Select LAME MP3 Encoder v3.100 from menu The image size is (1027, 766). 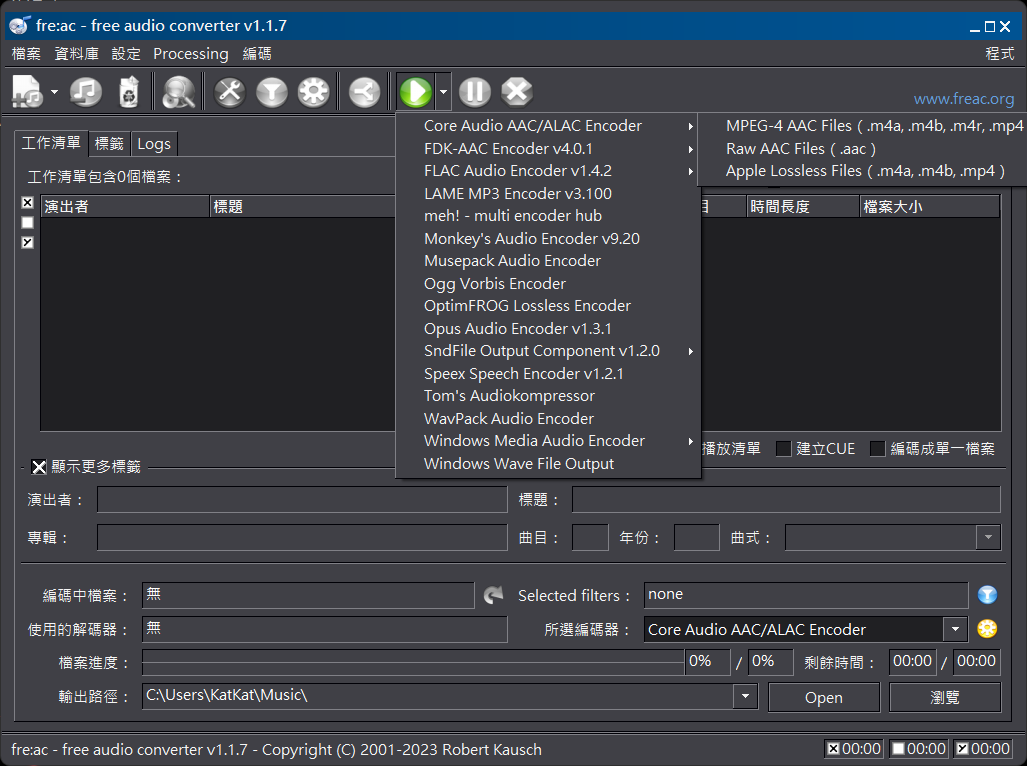point(517,193)
